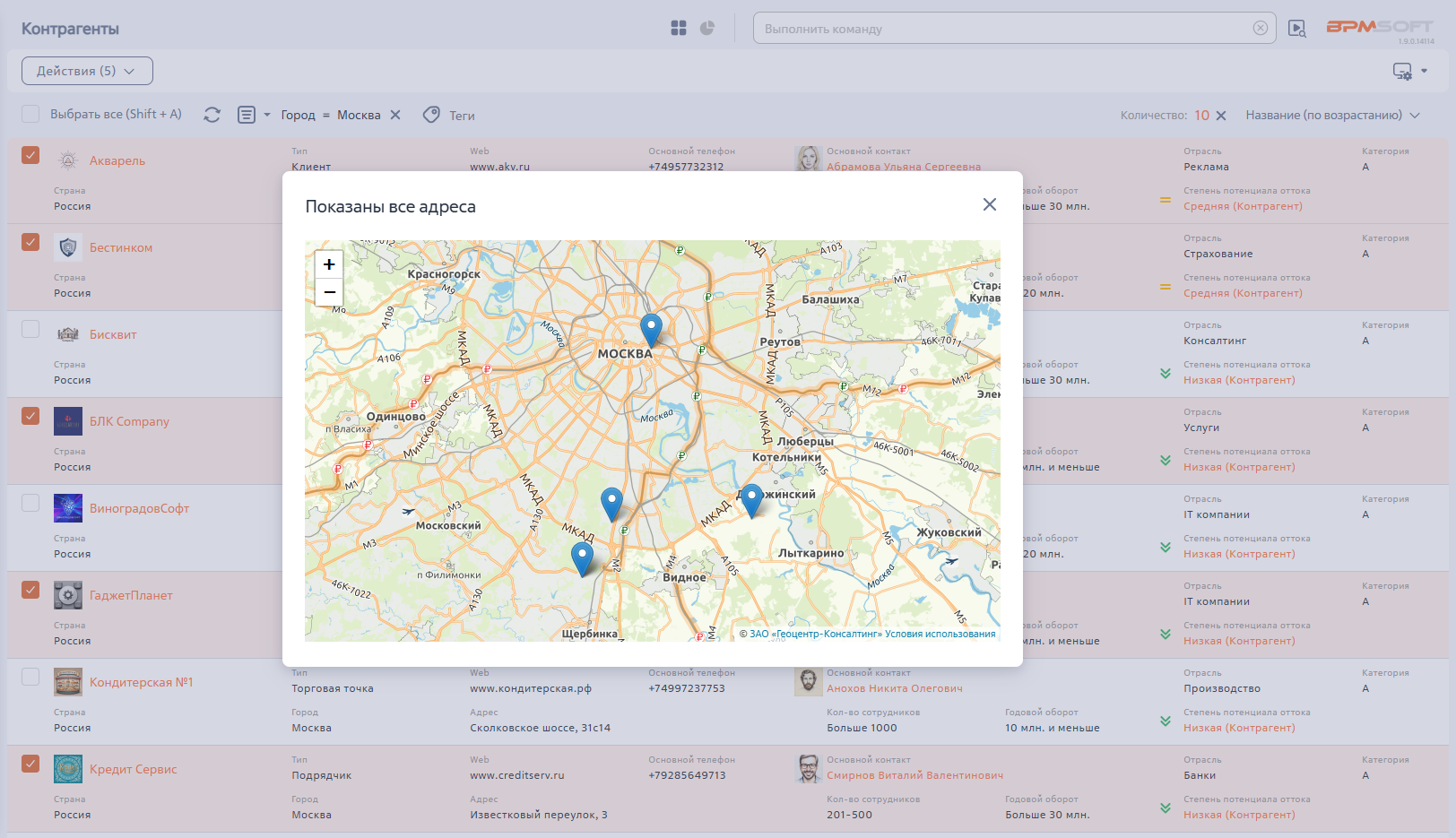Click the southernmost map pin near МКАД M2
Viewport: 1456px width, 838px height.
[x=582, y=558]
